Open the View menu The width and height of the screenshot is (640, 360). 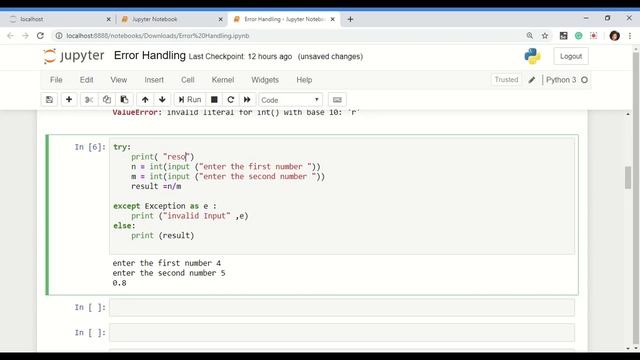118,80
